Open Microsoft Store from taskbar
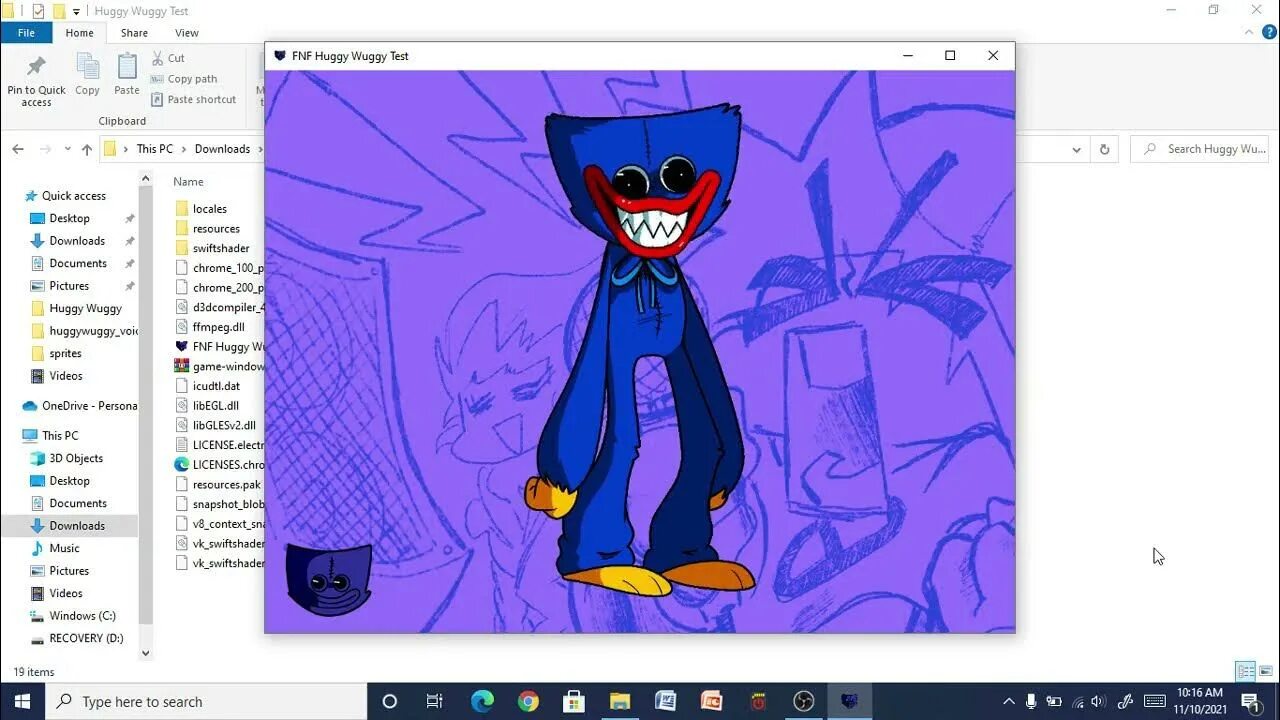Image resolution: width=1280 pixels, height=720 pixels. pyautogui.click(x=574, y=701)
